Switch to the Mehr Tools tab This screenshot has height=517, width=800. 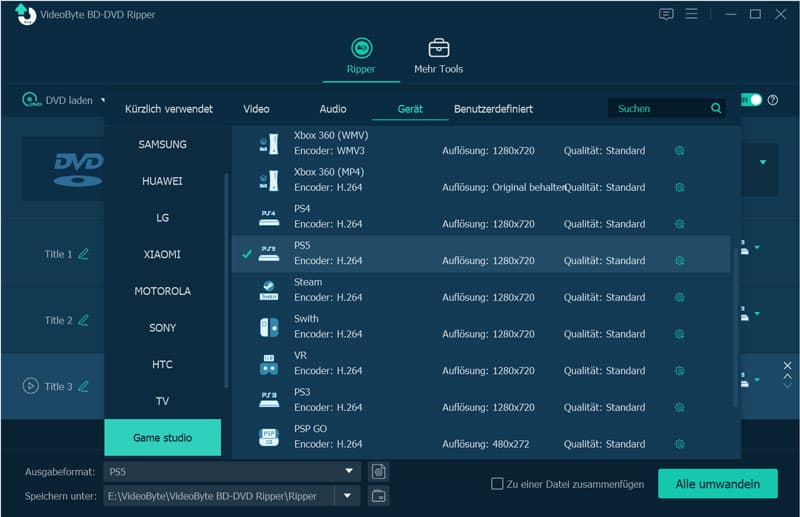438,57
